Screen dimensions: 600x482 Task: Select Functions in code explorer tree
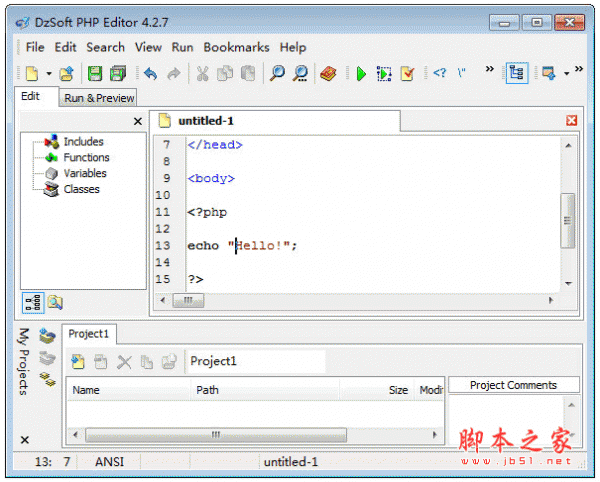point(86,157)
